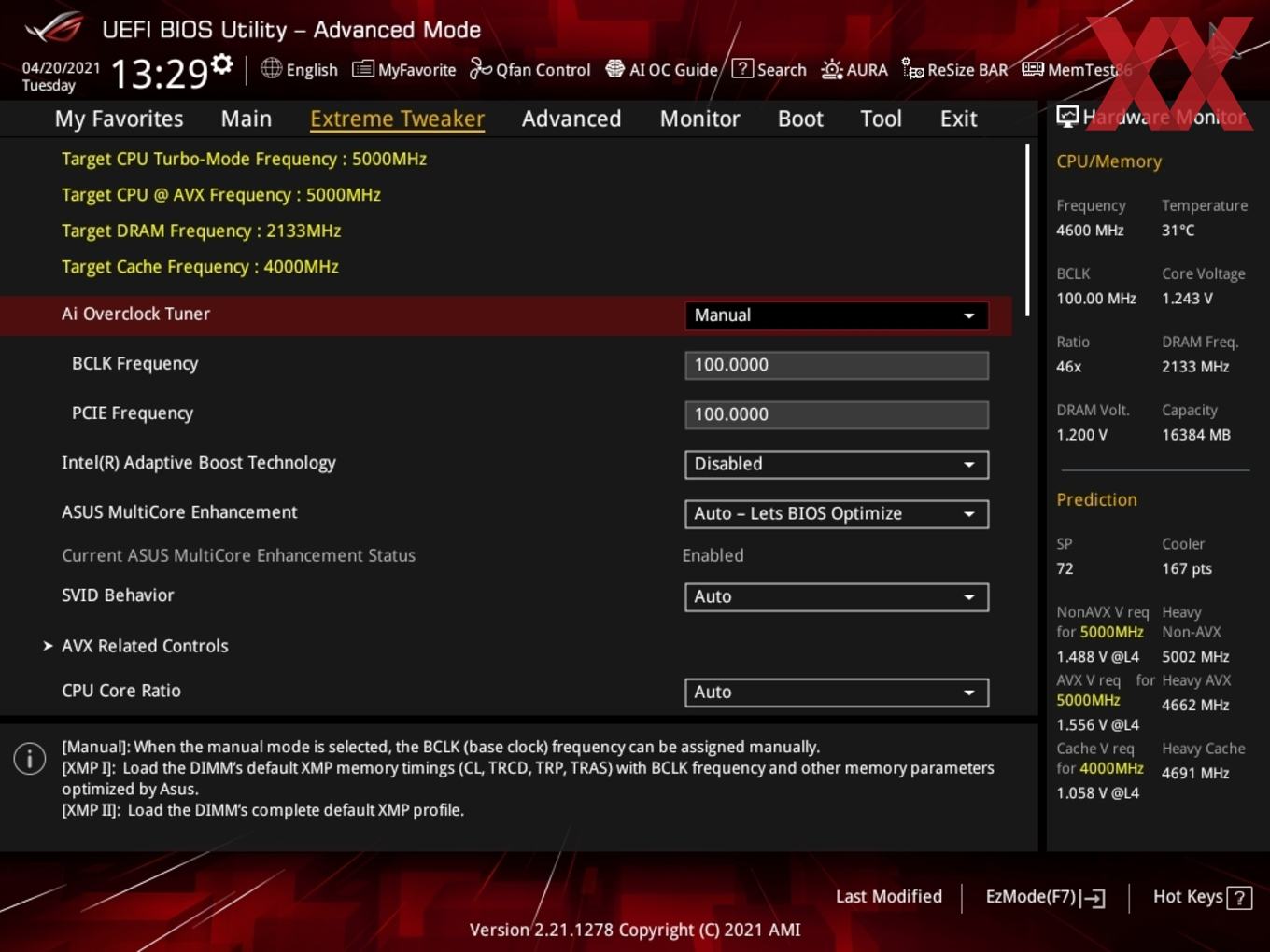Click the ROG logo
The width and height of the screenshot is (1270, 952).
[54, 27]
